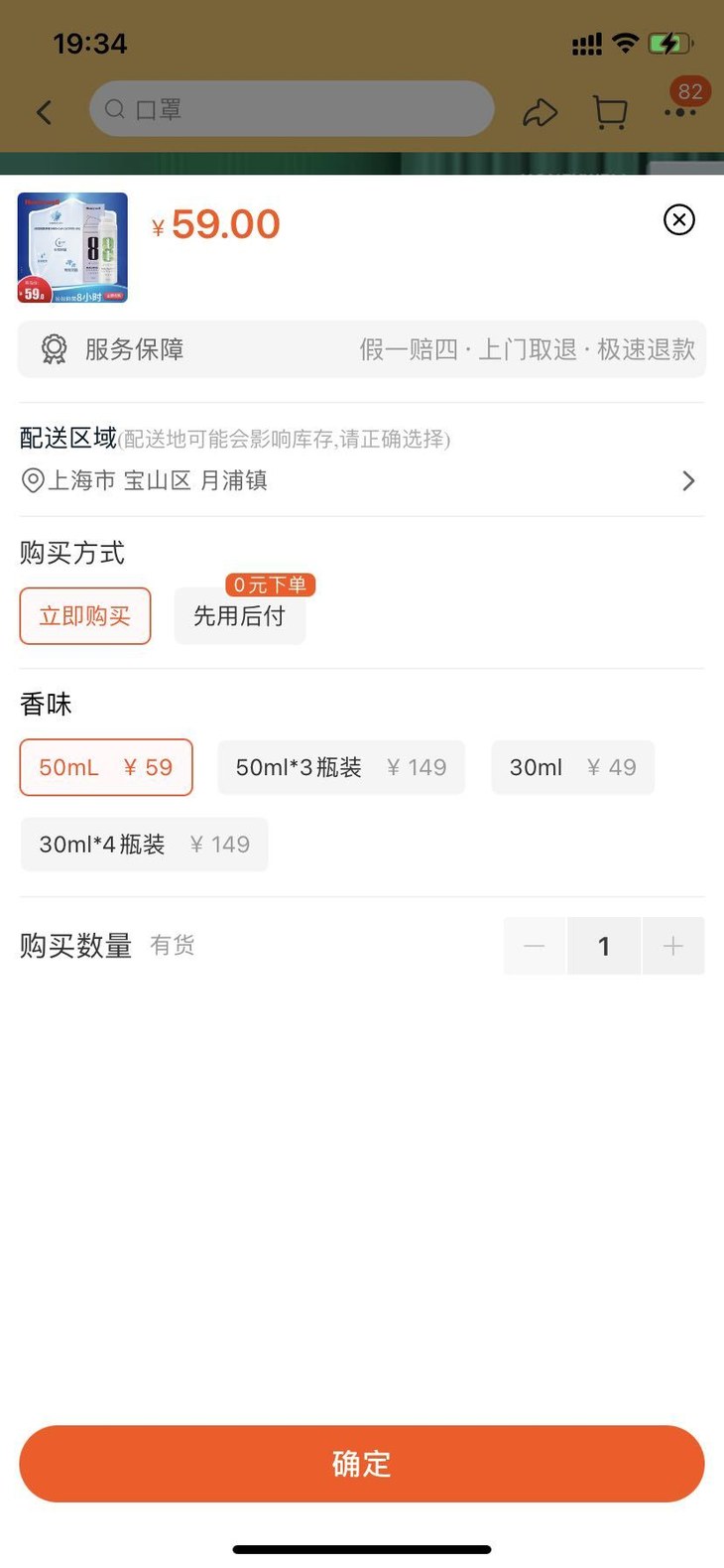This screenshot has height=1568, width=724.
Task: Open the share arrow icon
Action: 541,112
